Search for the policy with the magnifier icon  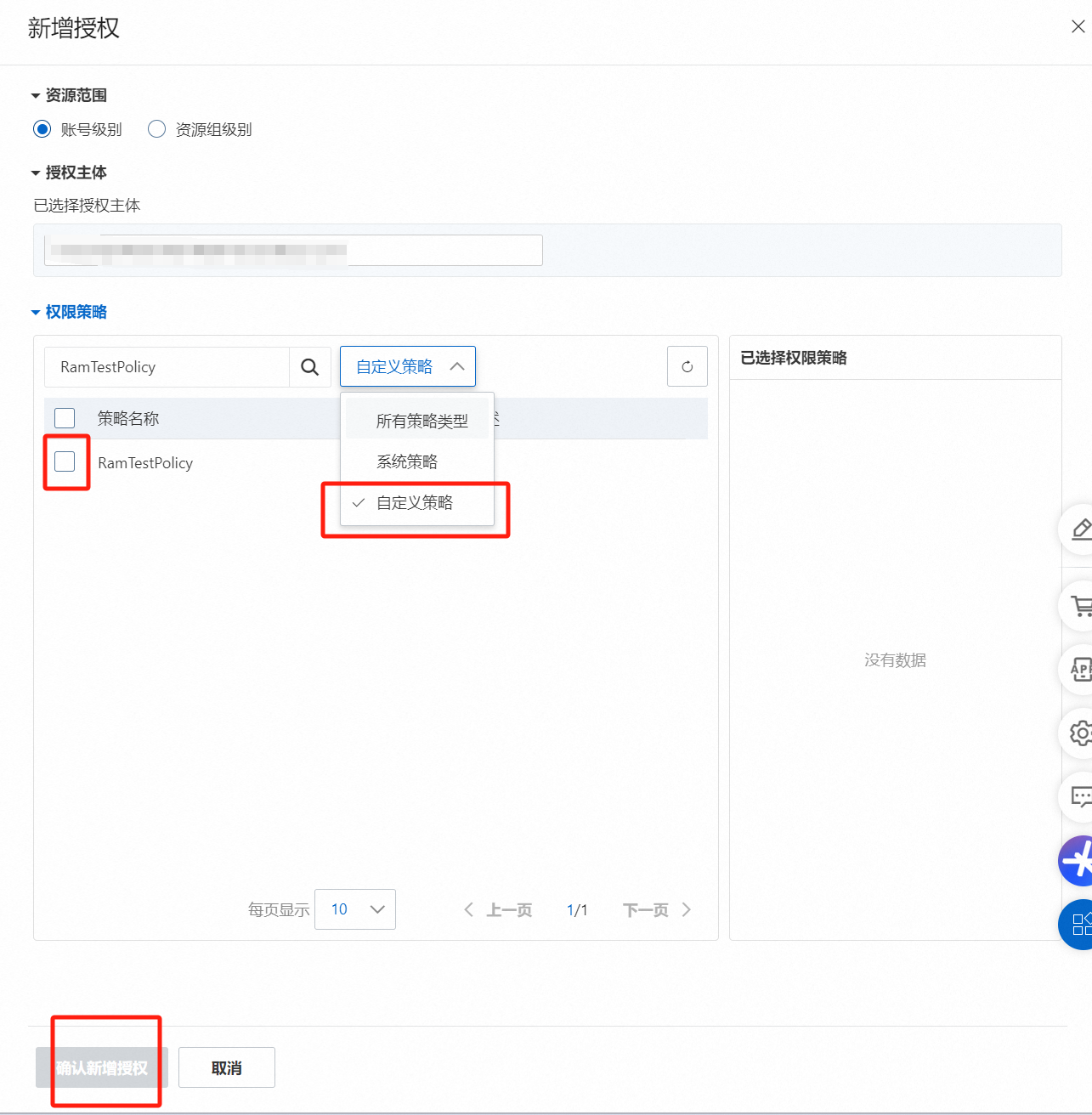310,367
